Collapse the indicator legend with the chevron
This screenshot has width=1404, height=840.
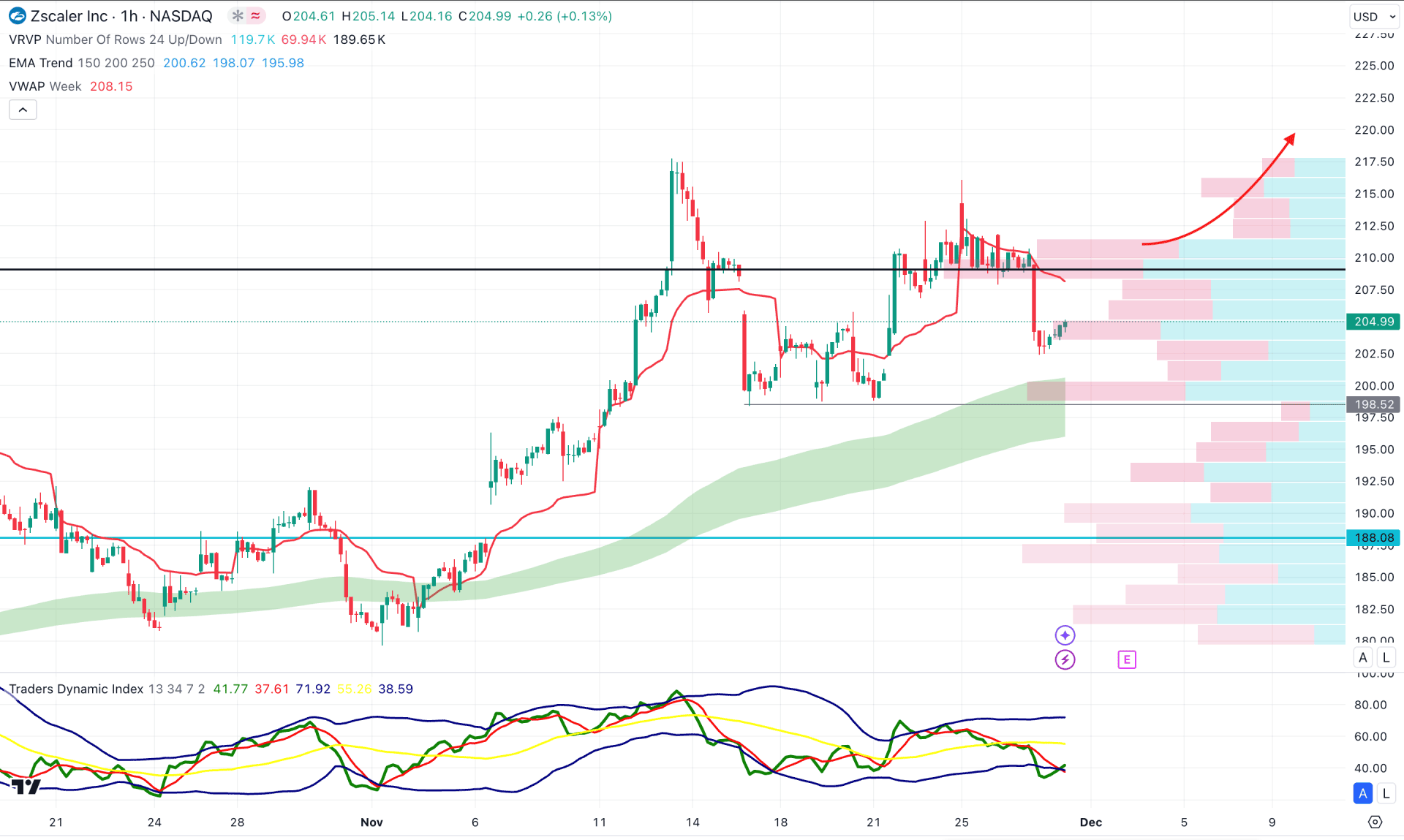tap(23, 110)
